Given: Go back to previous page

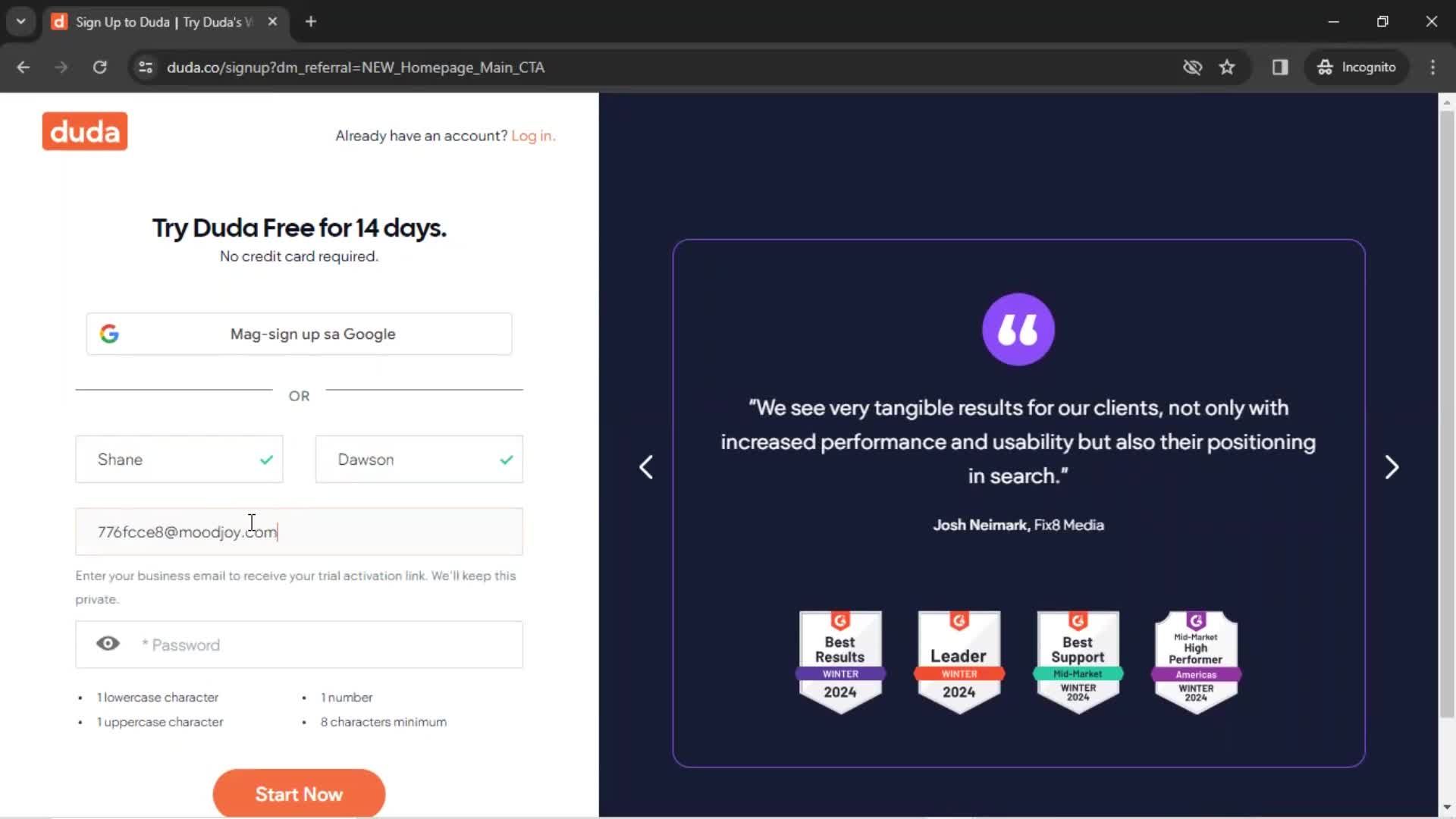Looking at the screenshot, I should (24, 67).
